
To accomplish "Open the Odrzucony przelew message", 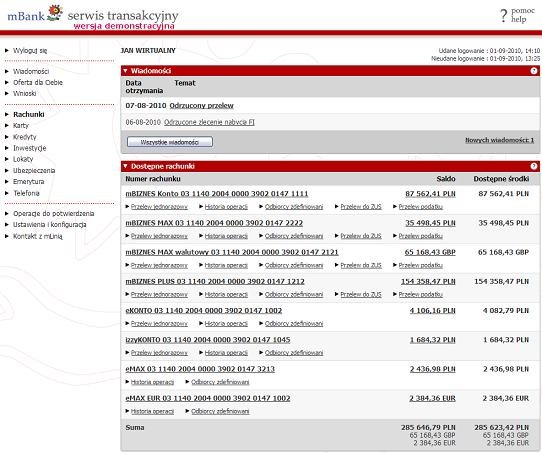I will pyautogui.click(x=202, y=105).
